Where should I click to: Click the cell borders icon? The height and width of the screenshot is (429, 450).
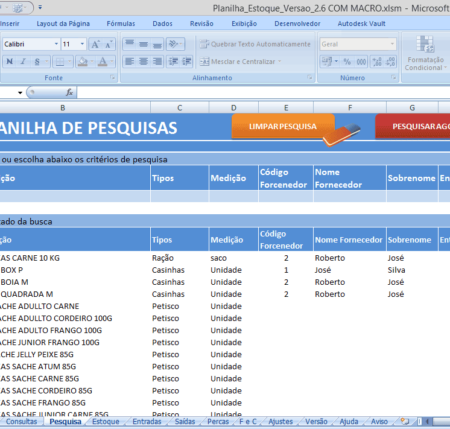pyautogui.click(x=60, y=62)
